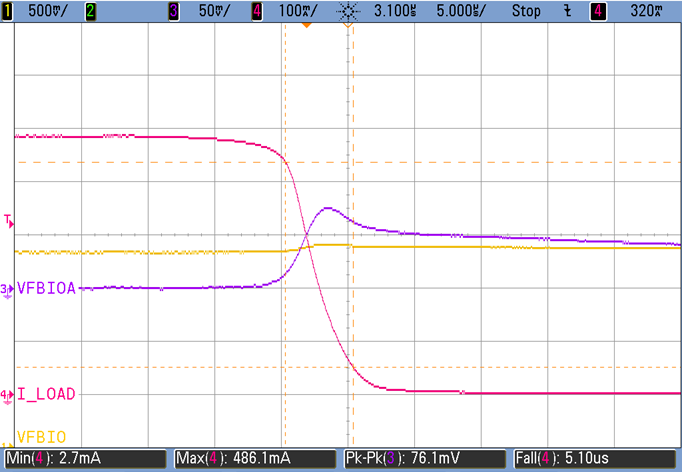The height and width of the screenshot is (472, 682).
Task: Click the 500m/ channel 1 scale value
Action: 47,11
